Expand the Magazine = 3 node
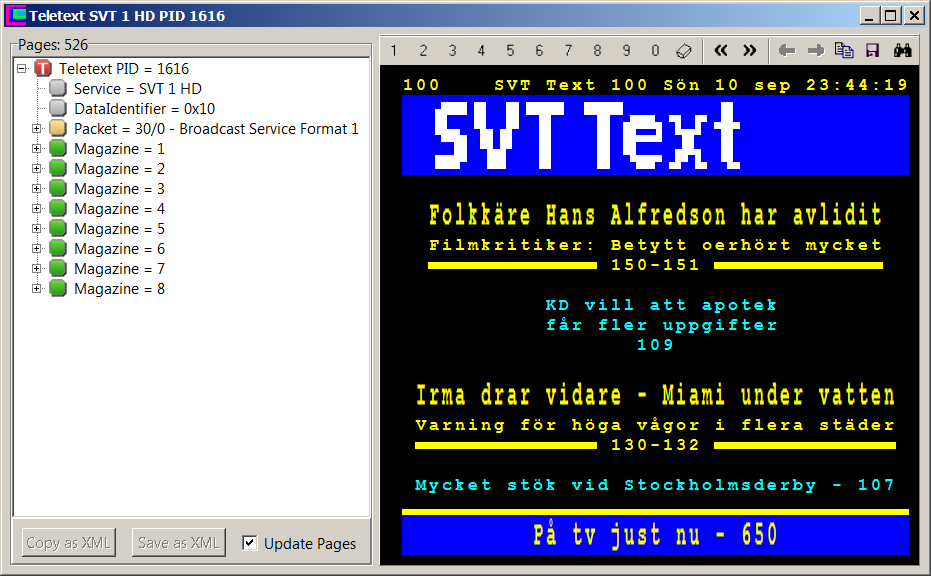The width and height of the screenshot is (931, 576). pos(37,188)
